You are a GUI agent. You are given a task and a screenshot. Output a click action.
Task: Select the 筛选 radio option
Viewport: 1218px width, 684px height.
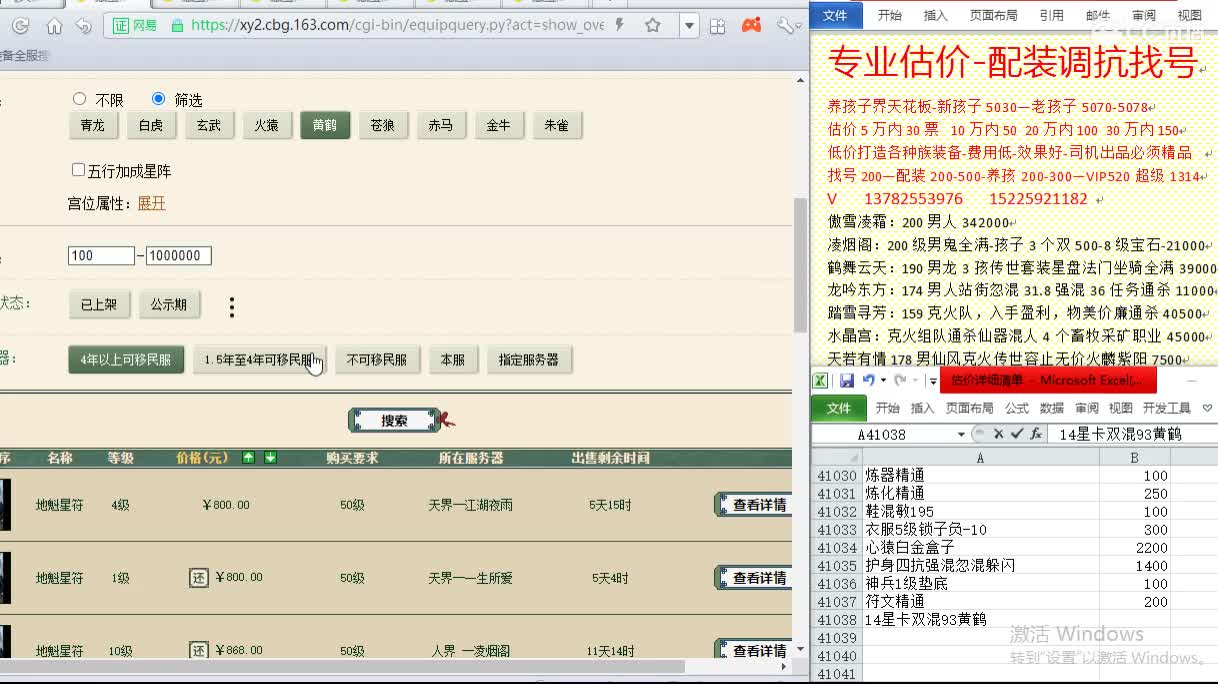click(x=158, y=99)
